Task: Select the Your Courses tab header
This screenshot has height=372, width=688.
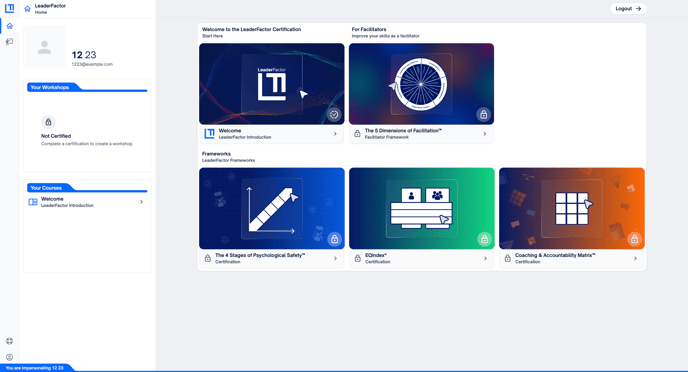Action: tap(46, 188)
